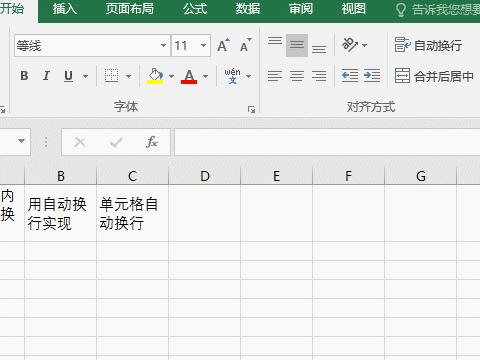Increase font size
The image size is (480, 360).
[223, 45]
